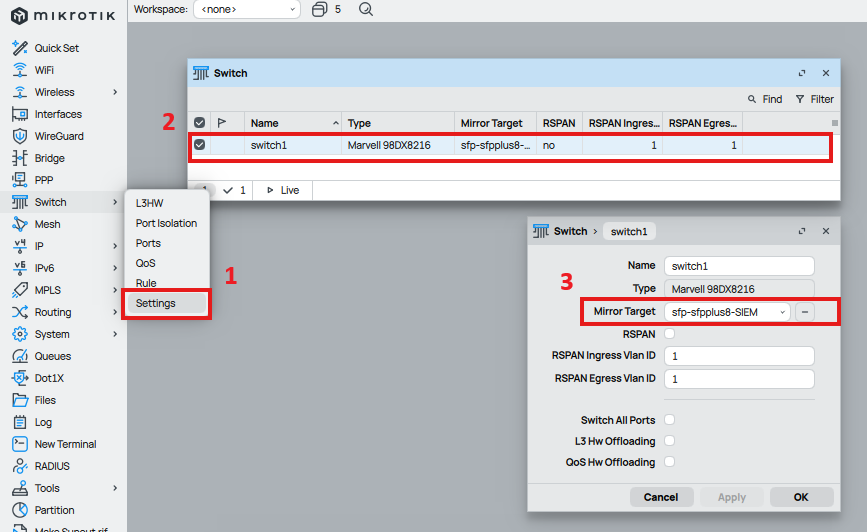This screenshot has height=532, width=867.
Task: Click the Queues sidebar icon
Action: click(x=19, y=356)
